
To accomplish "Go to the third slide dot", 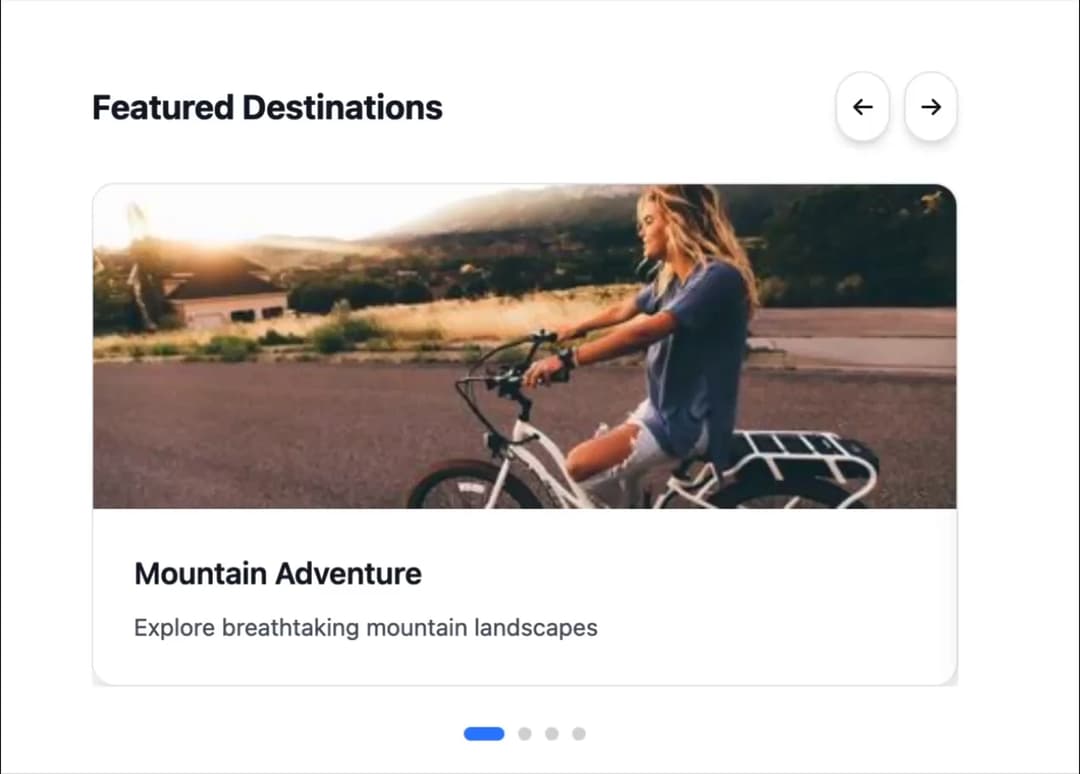I will [x=552, y=734].
